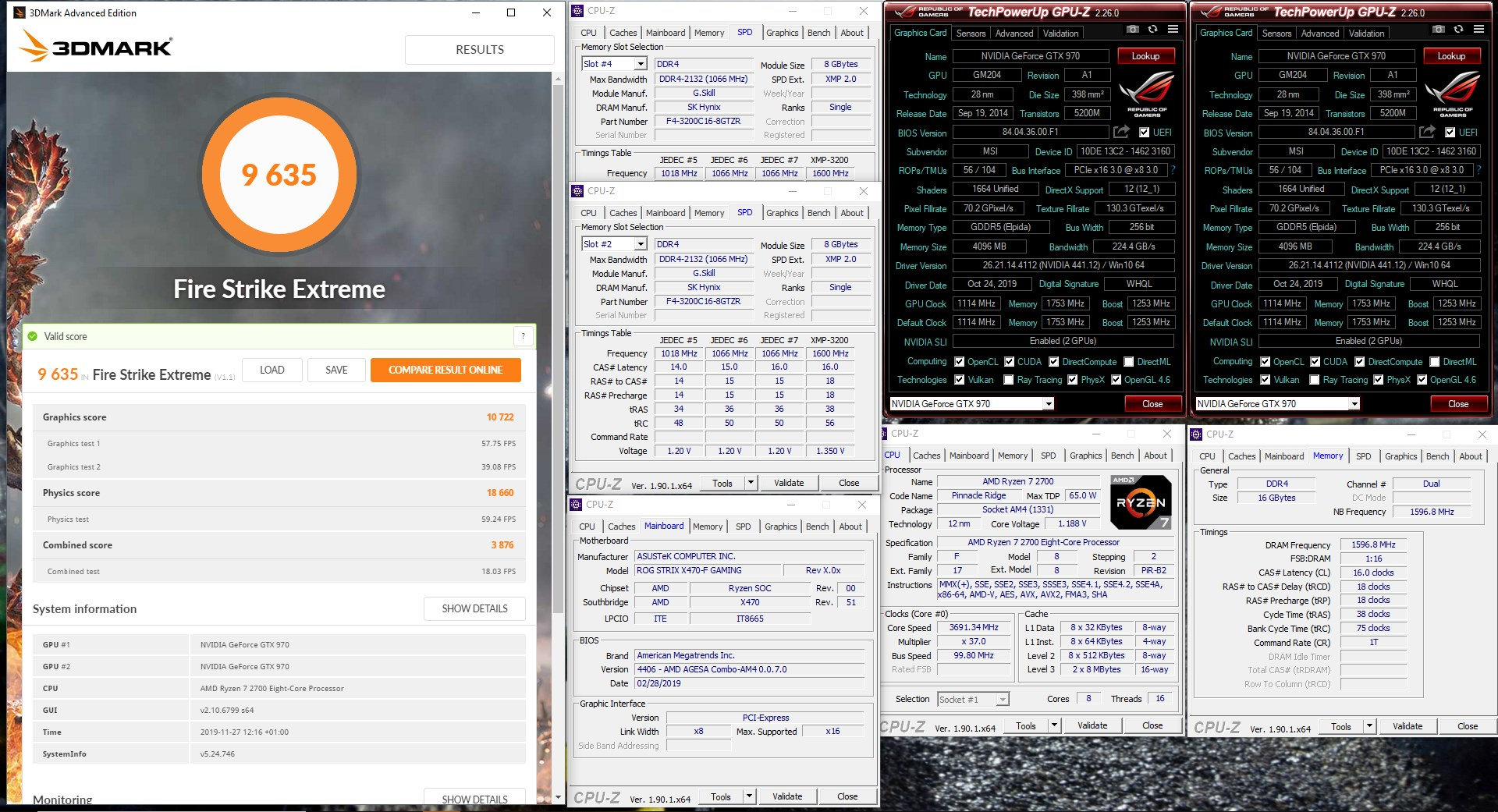Switch to Sensors tab in left GPU-Z window

click(971, 34)
